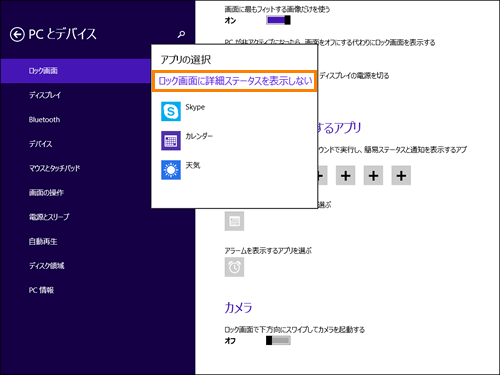The image size is (500, 375).
Task: Go back using the arrow beside PCとデバイス
Action: pos(17,34)
